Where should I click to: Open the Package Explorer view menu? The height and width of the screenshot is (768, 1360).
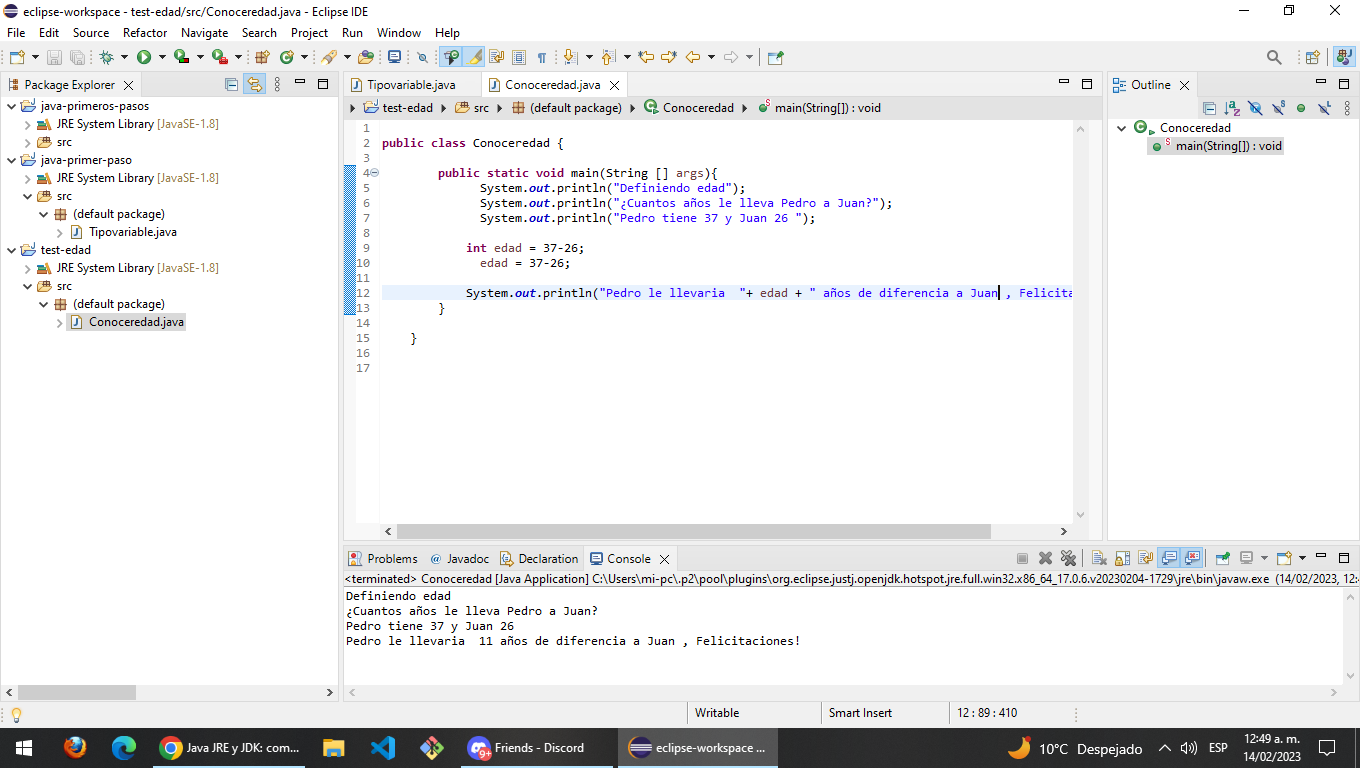pos(278,85)
